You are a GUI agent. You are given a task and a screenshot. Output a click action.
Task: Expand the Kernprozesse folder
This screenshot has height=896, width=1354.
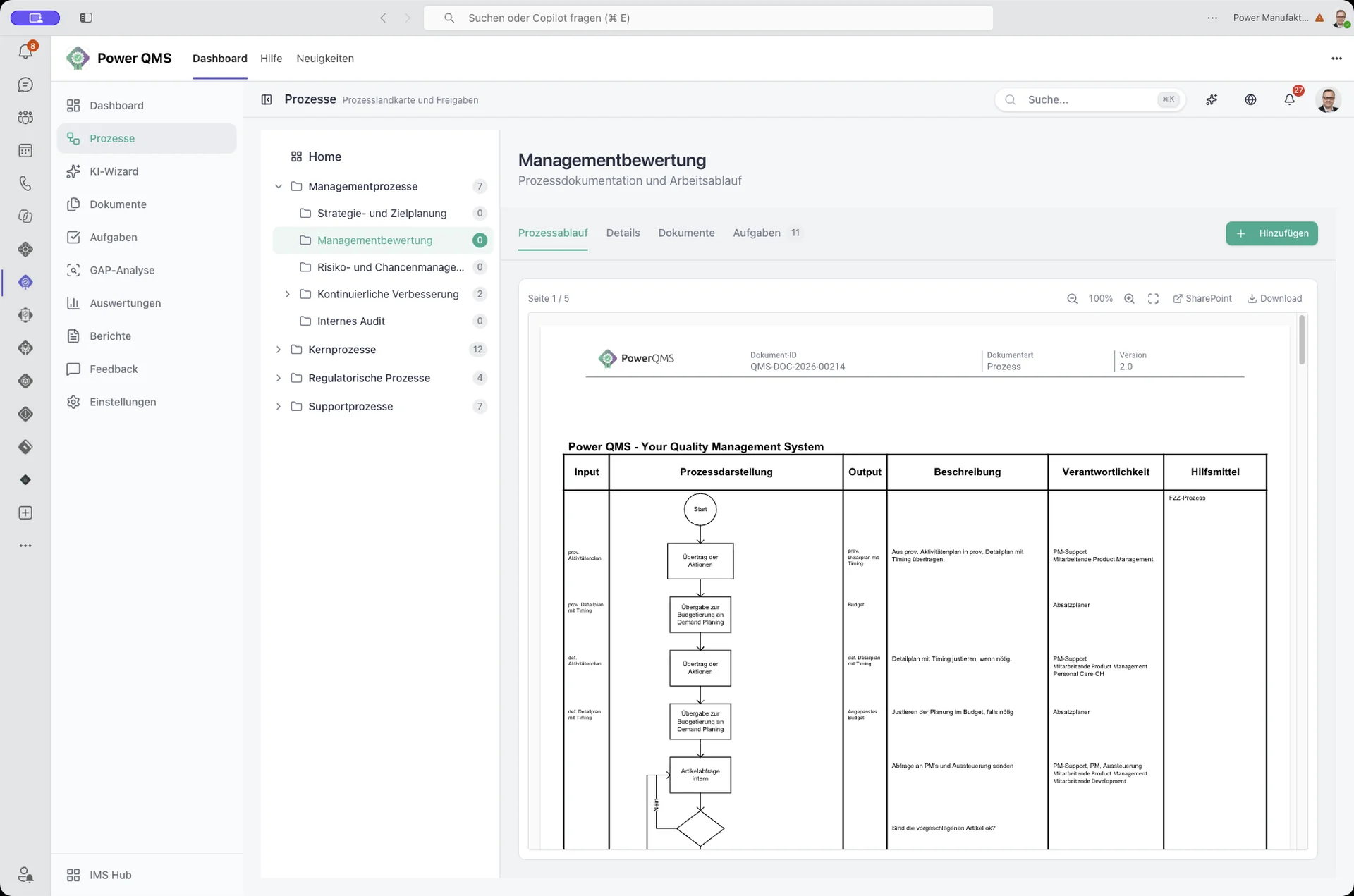pos(278,349)
